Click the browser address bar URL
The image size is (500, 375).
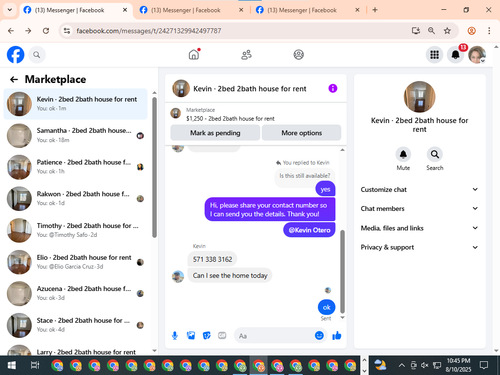point(149,31)
